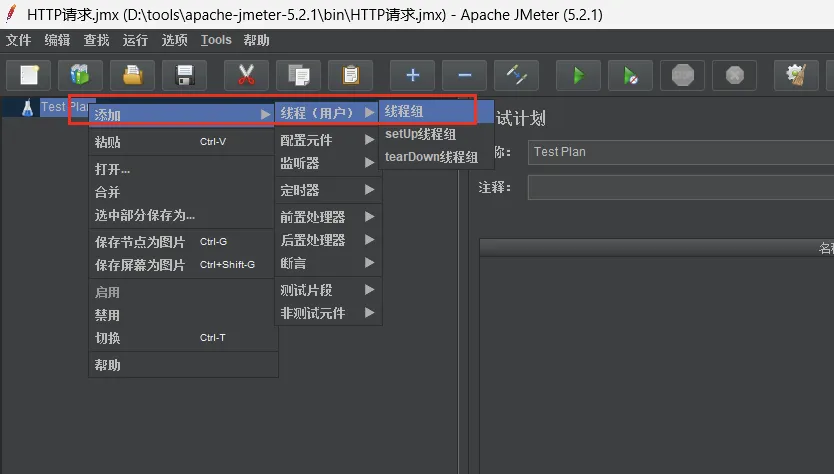Click the Test Plan flask icon
This screenshot has height=474, width=834.
point(28,107)
